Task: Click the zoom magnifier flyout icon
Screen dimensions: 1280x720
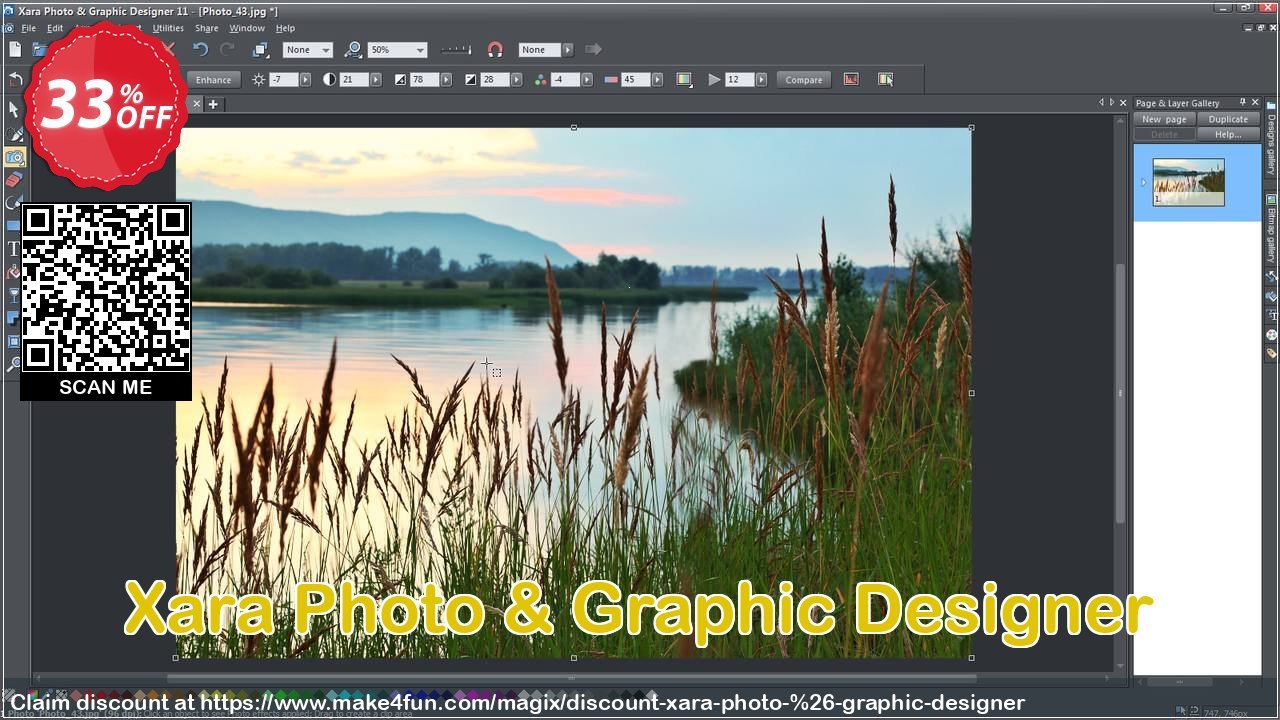Action: coord(353,49)
